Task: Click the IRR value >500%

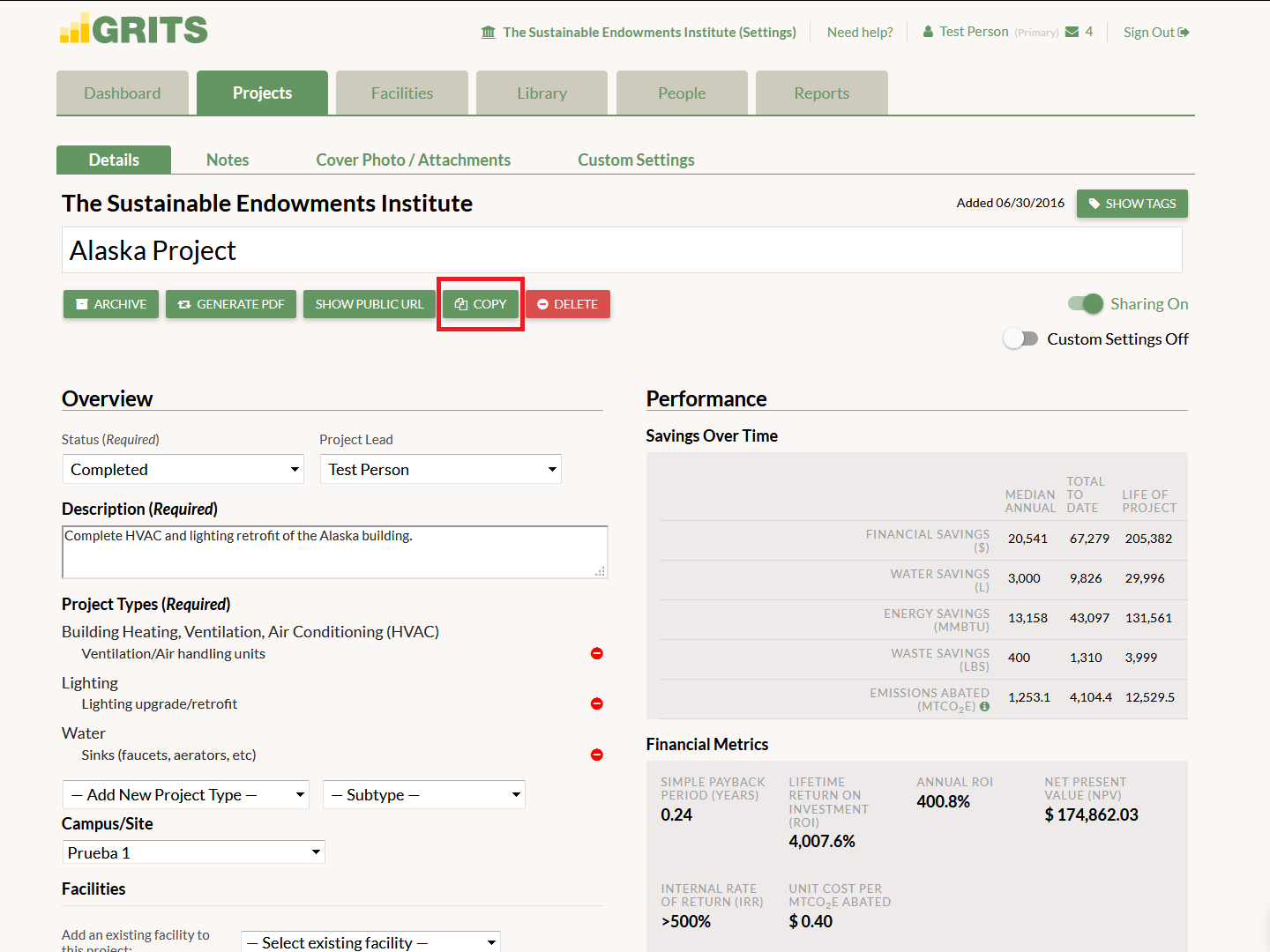Action: [686, 921]
